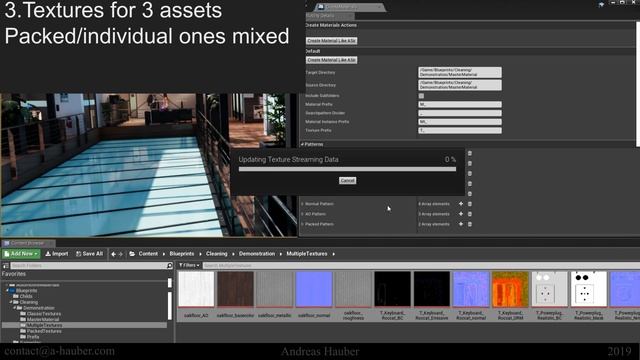Collapse the Demonstration folder arrow

[x=15, y=308]
